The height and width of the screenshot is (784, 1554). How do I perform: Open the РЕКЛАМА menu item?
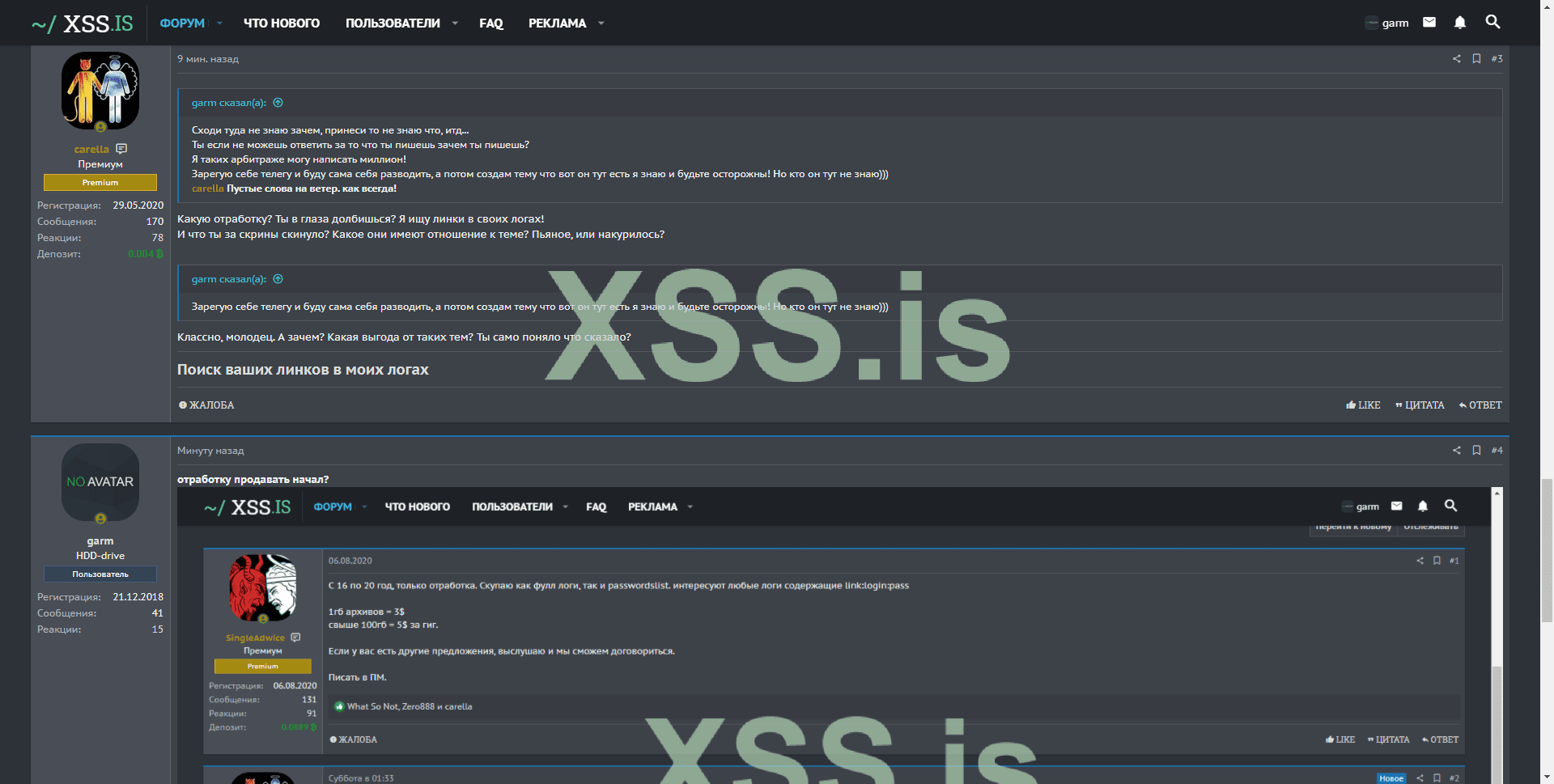[557, 23]
